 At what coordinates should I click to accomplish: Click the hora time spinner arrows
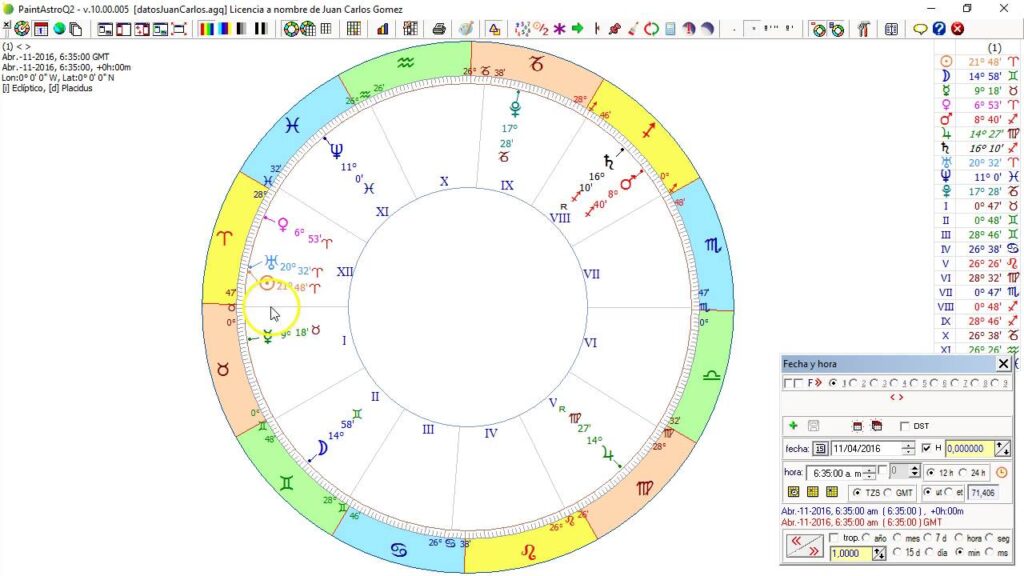point(869,472)
